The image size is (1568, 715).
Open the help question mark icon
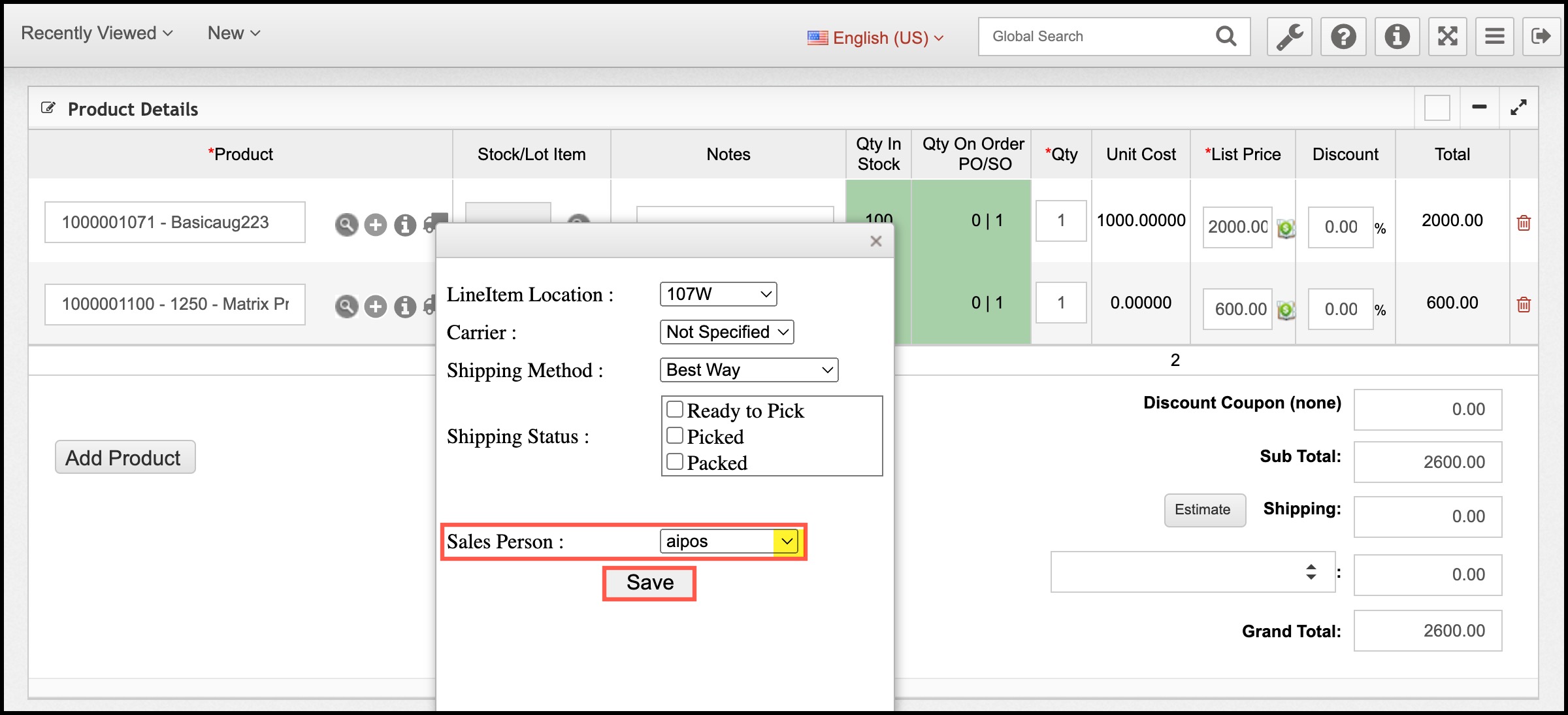point(1343,37)
